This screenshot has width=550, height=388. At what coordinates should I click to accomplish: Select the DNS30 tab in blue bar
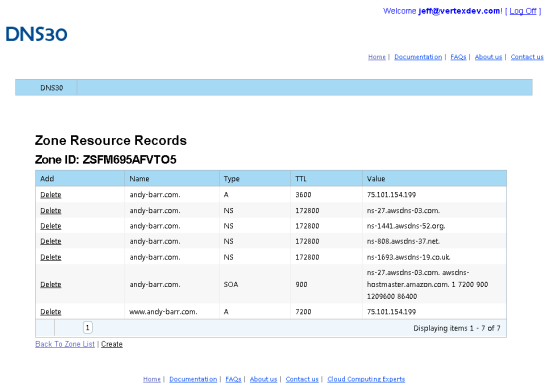[52, 88]
